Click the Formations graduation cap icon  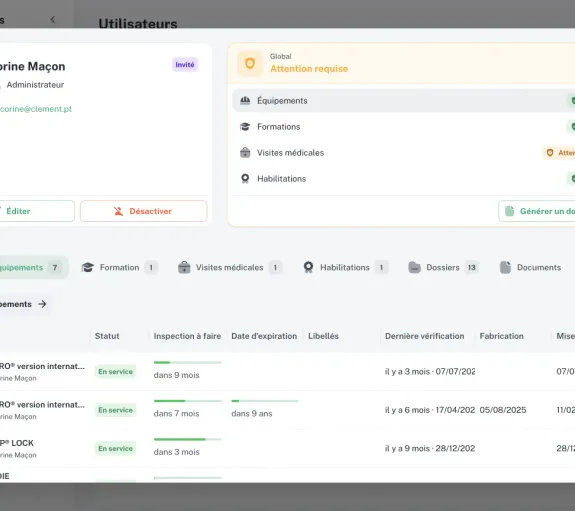[x=245, y=127]
